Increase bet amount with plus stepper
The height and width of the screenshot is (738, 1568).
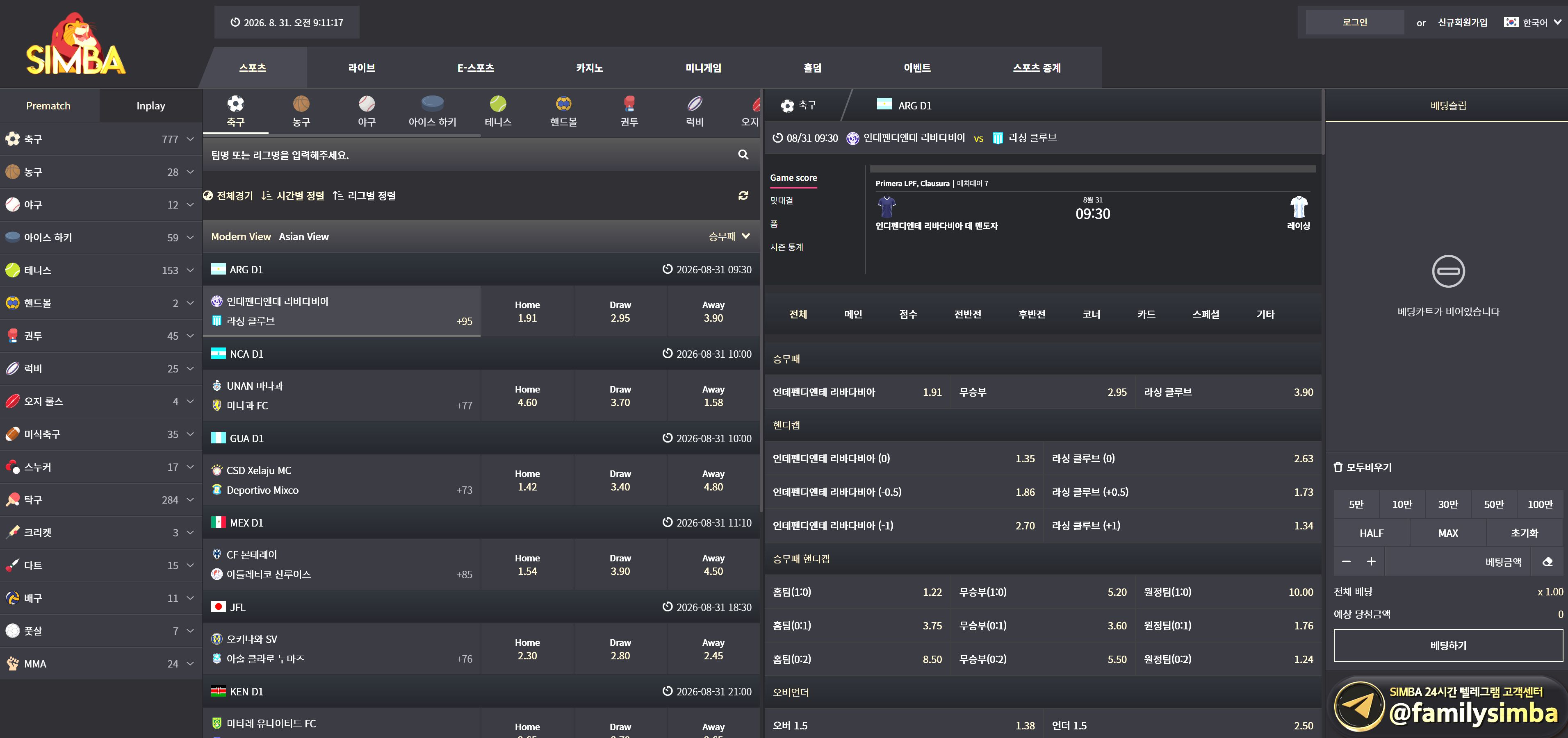click(1371, 561)
